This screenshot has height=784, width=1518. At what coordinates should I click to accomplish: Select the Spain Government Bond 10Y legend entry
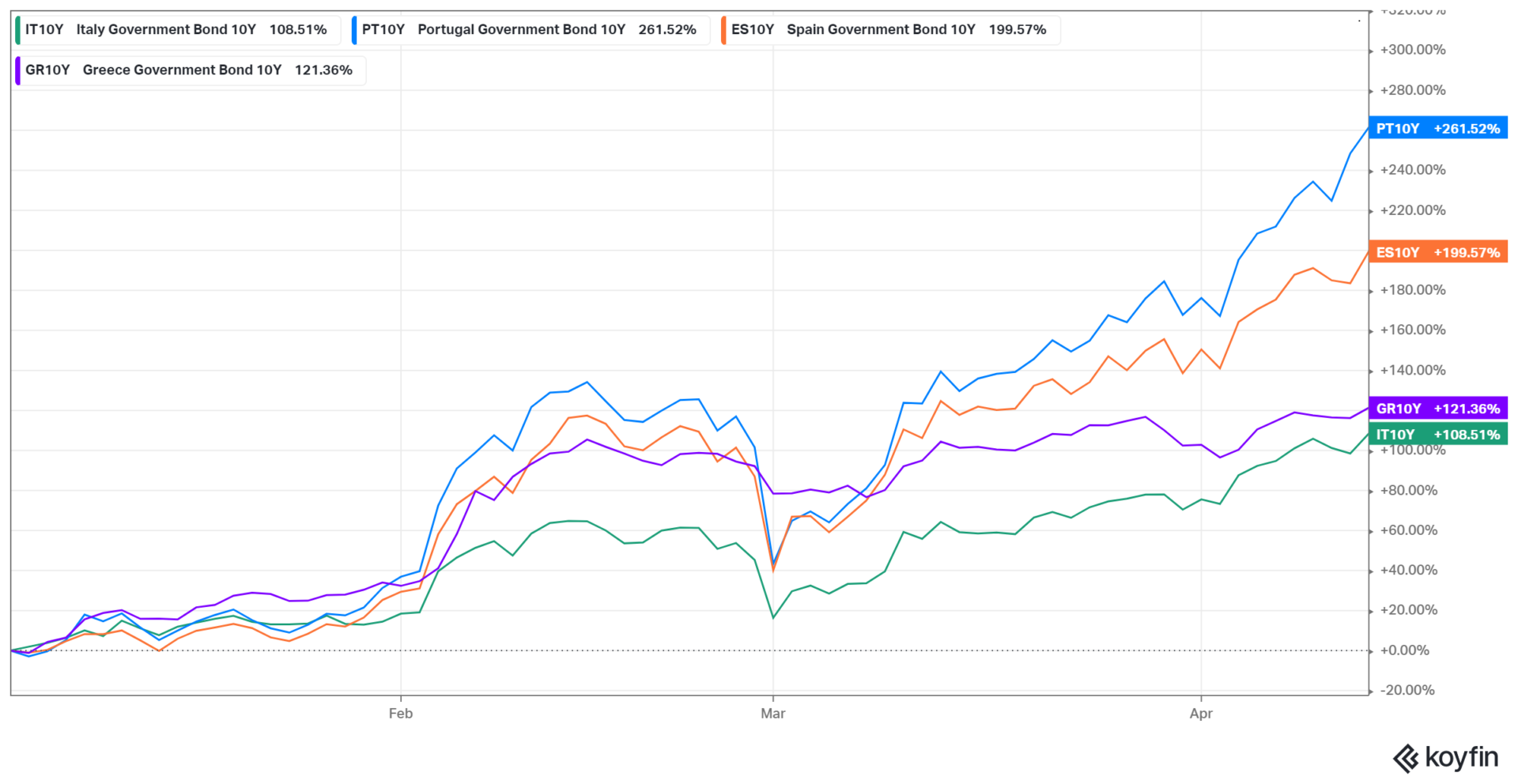[x=881, y=30]
